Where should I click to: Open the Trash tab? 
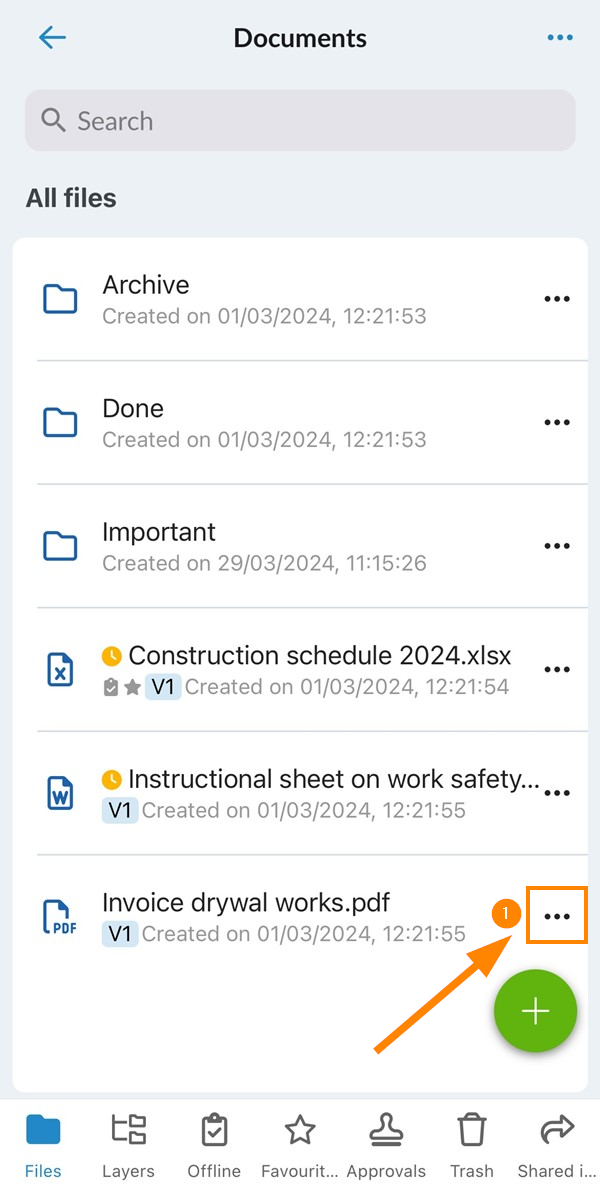pos(472,1146)
